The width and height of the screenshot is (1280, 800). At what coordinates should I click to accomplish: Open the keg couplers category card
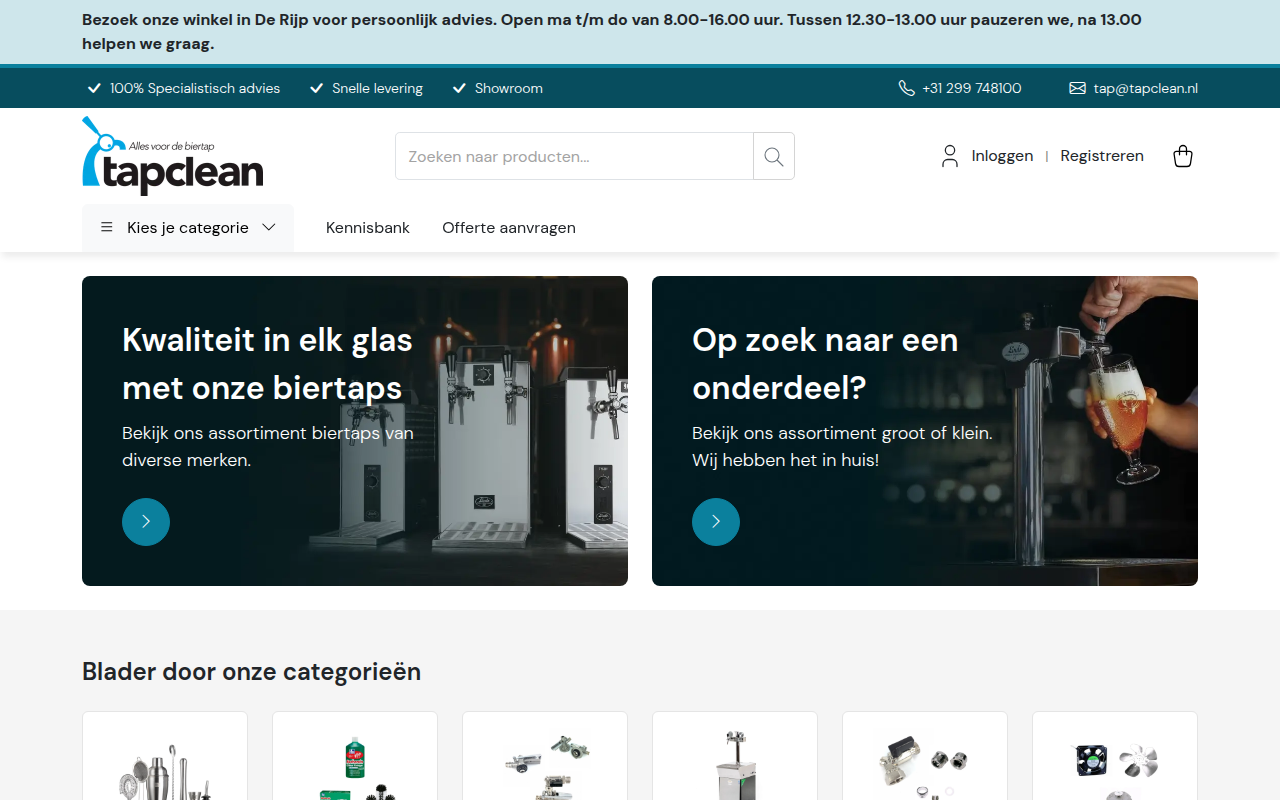coord(545,756)
